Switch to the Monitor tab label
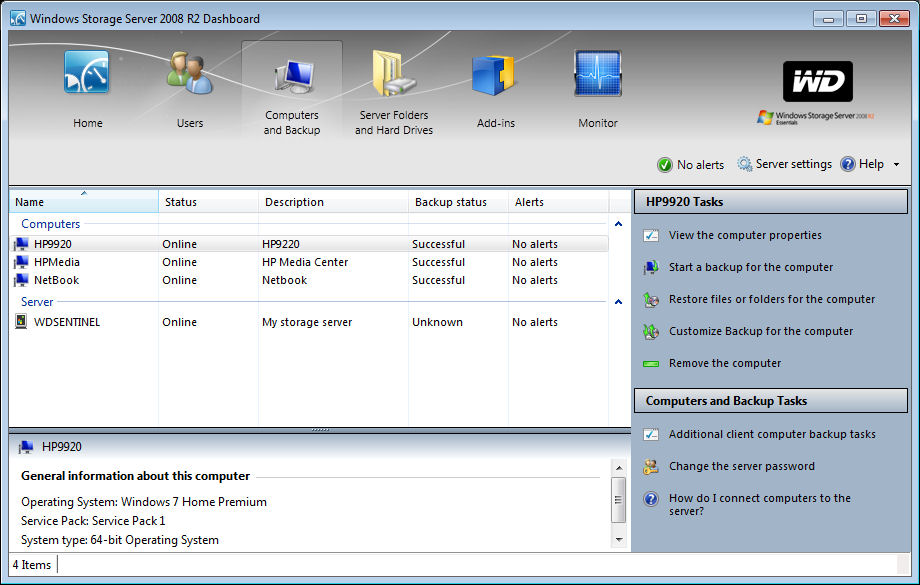This screenshot has width=920, height=585. click(x=597, y=123)
